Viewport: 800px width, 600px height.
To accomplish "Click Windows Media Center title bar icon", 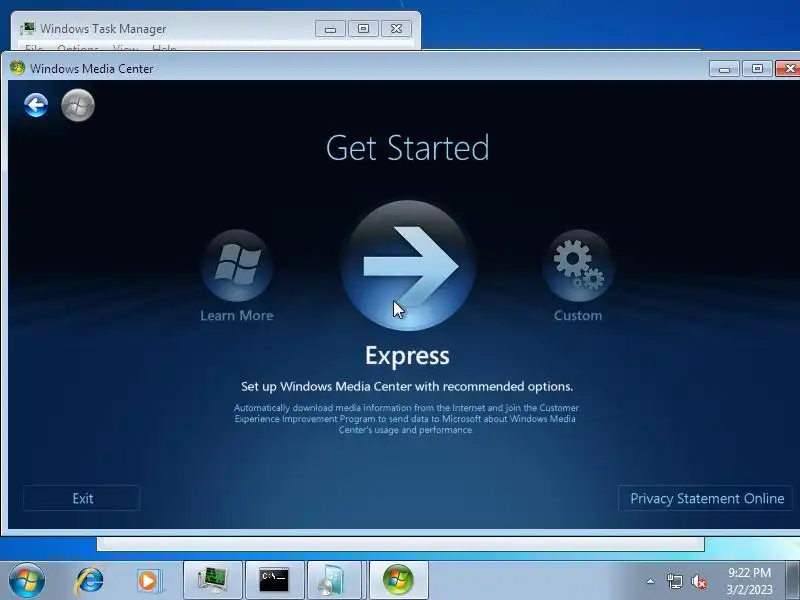I will (17, 68).
